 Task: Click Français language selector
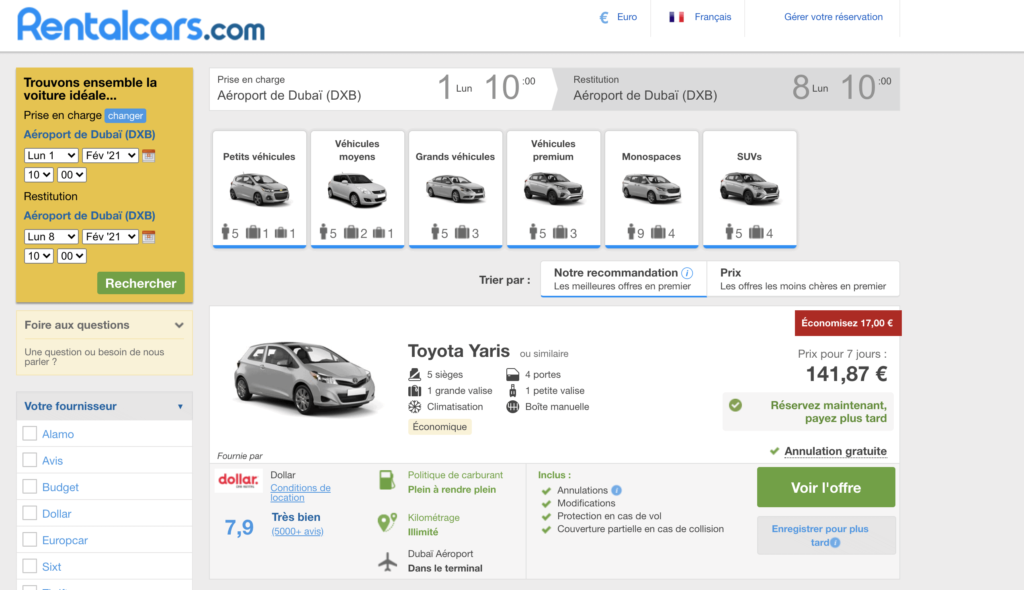[x=699, y=17]
